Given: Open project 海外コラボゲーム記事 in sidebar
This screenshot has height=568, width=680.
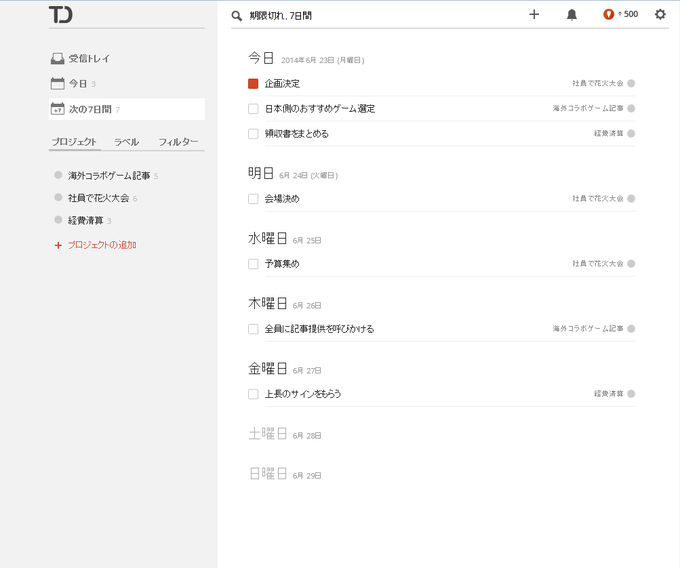Looking at the screenshot, I should (x=109, y=176).
